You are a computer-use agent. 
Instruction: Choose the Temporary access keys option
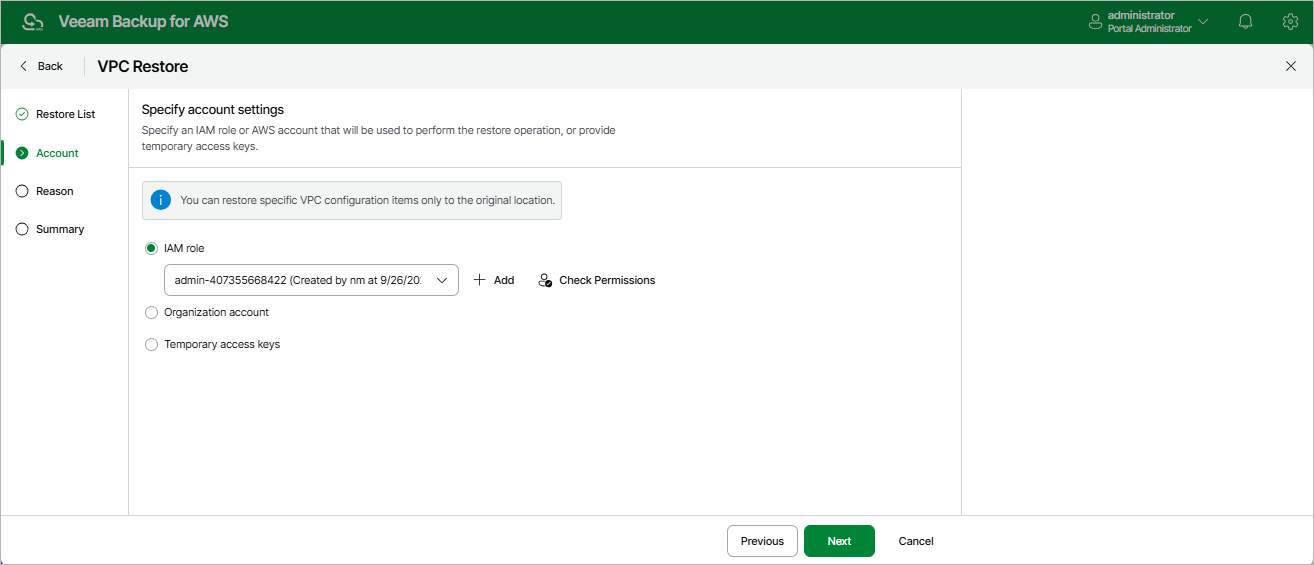coord(152,344)
